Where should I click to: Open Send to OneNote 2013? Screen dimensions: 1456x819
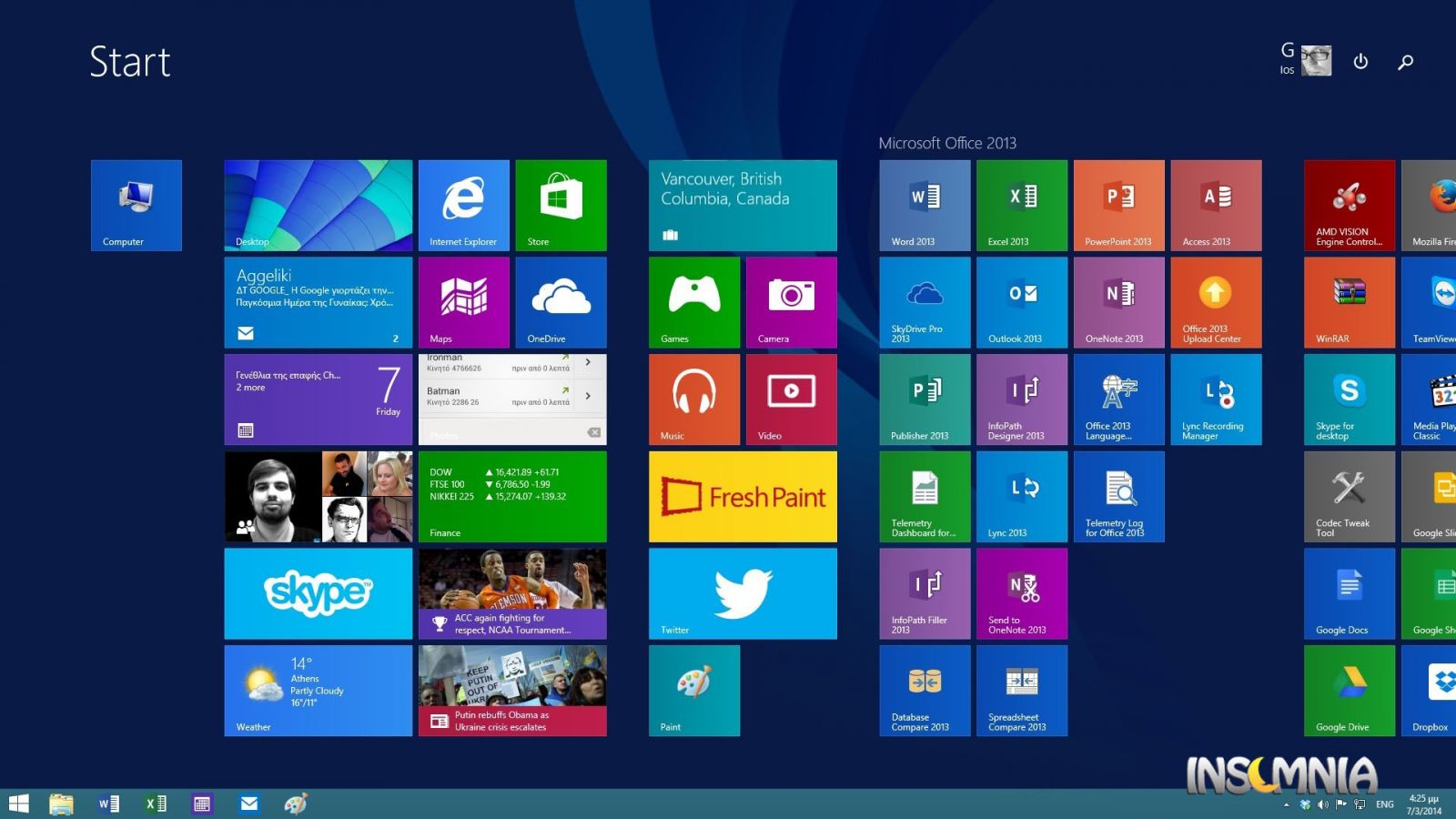(x=1022, y=593)
